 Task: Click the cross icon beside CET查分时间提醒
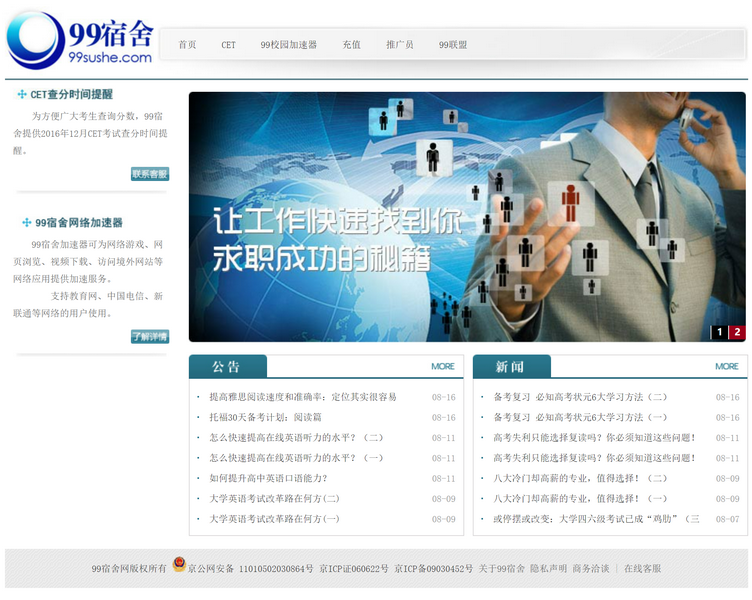[x=22, y=95]
